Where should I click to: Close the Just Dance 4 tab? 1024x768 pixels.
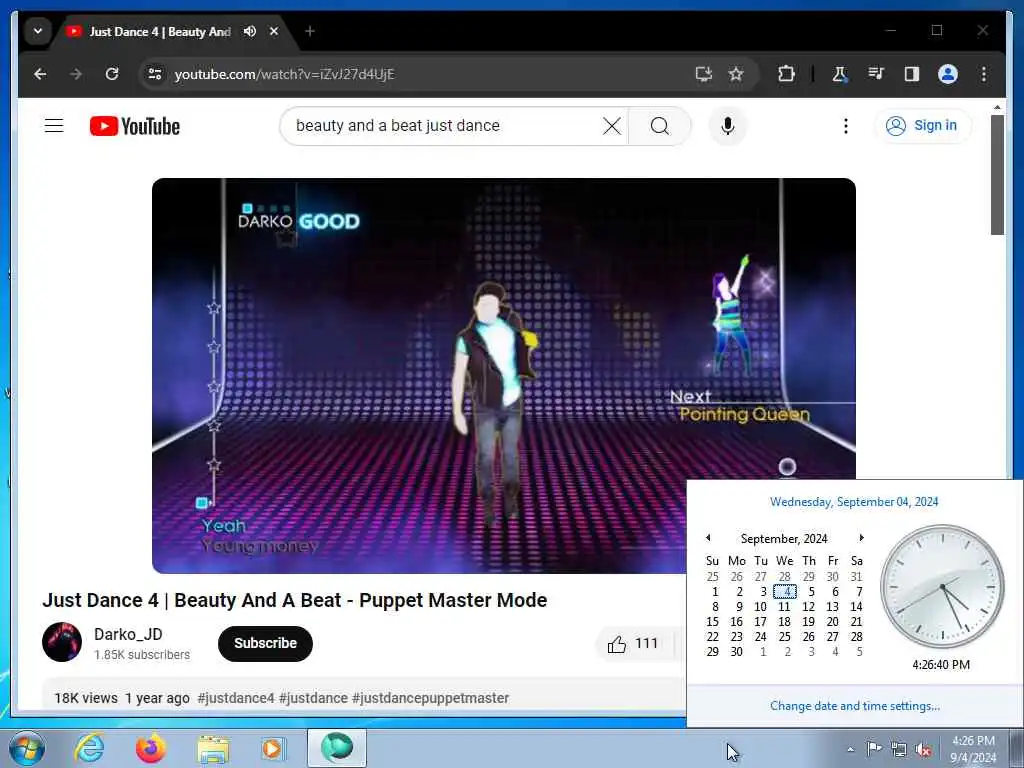(x=274, y=31)
